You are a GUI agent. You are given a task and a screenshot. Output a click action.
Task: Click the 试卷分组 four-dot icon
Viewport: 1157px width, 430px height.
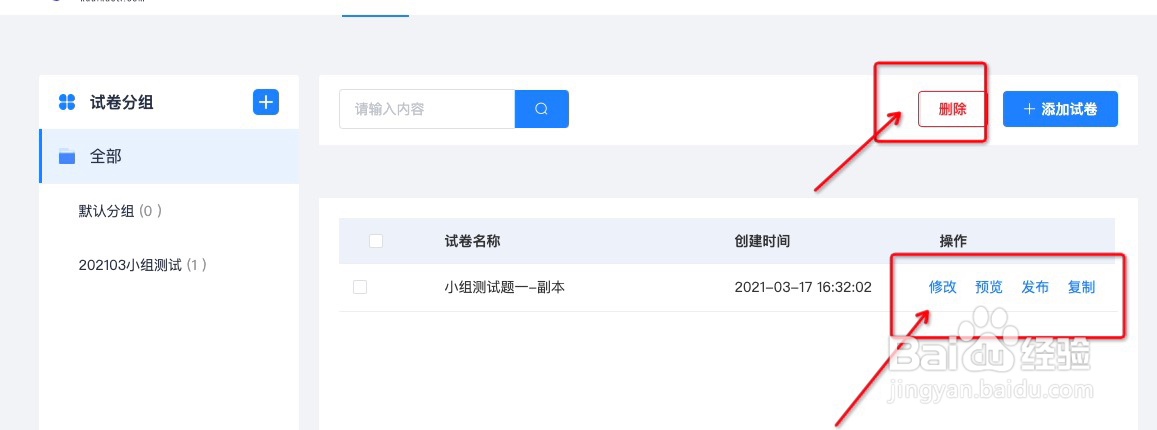tap(67, 102)
